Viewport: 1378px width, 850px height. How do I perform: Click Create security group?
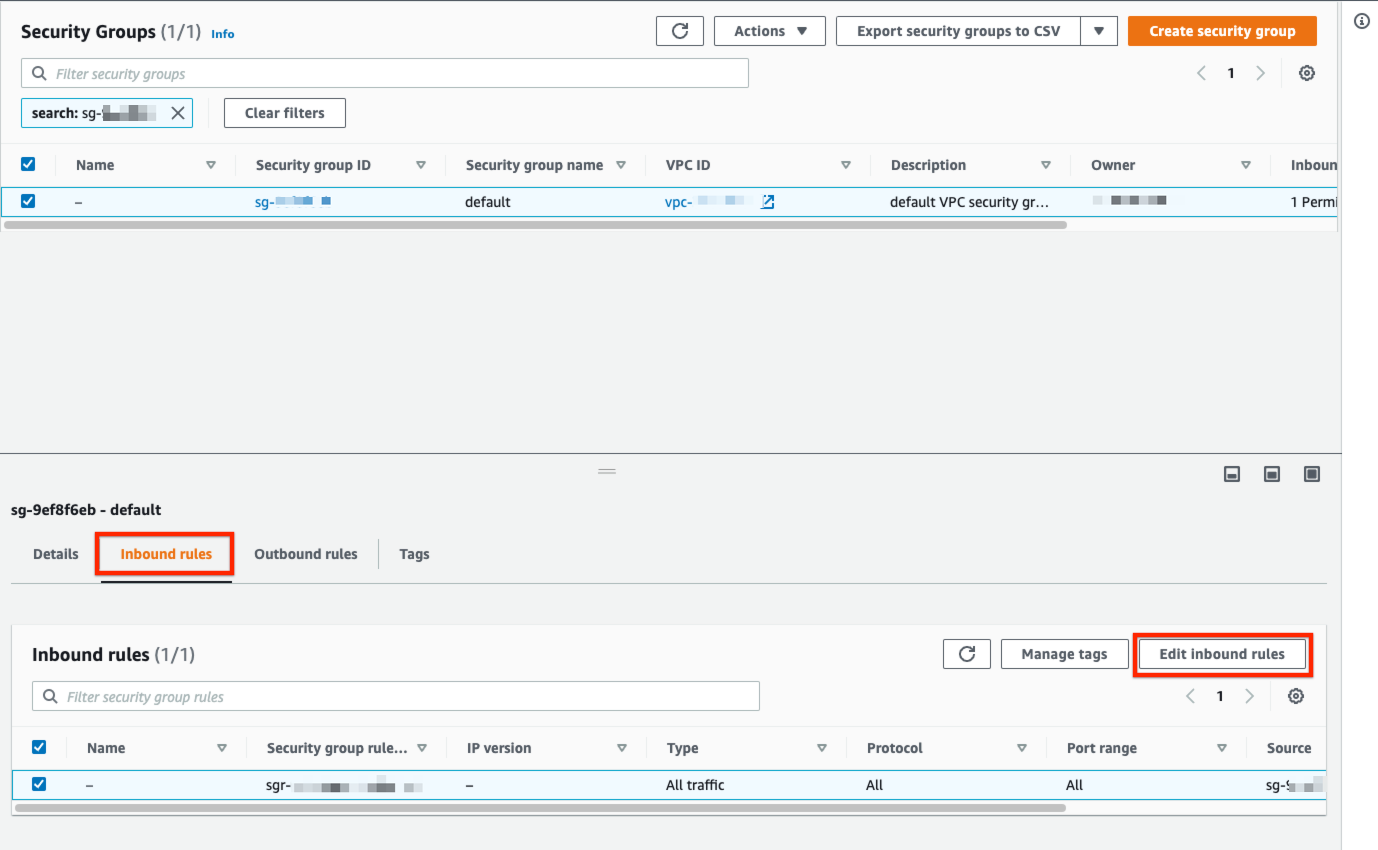pos(1222,30)
